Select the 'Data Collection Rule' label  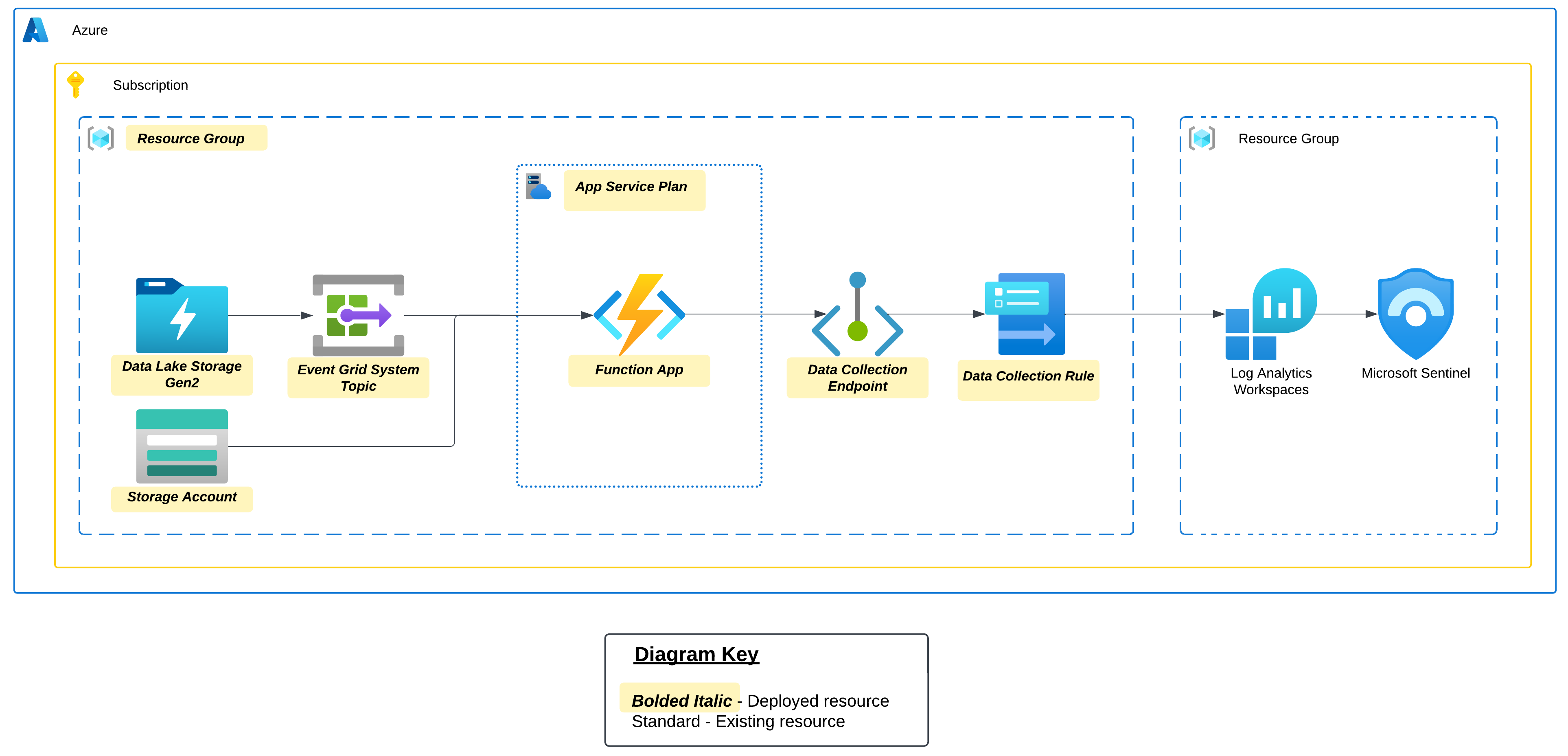[x=1028, y=376]
